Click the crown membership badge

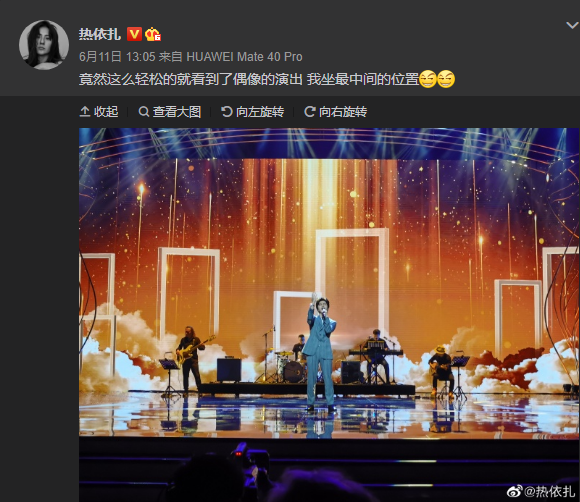tap(152, 34)
